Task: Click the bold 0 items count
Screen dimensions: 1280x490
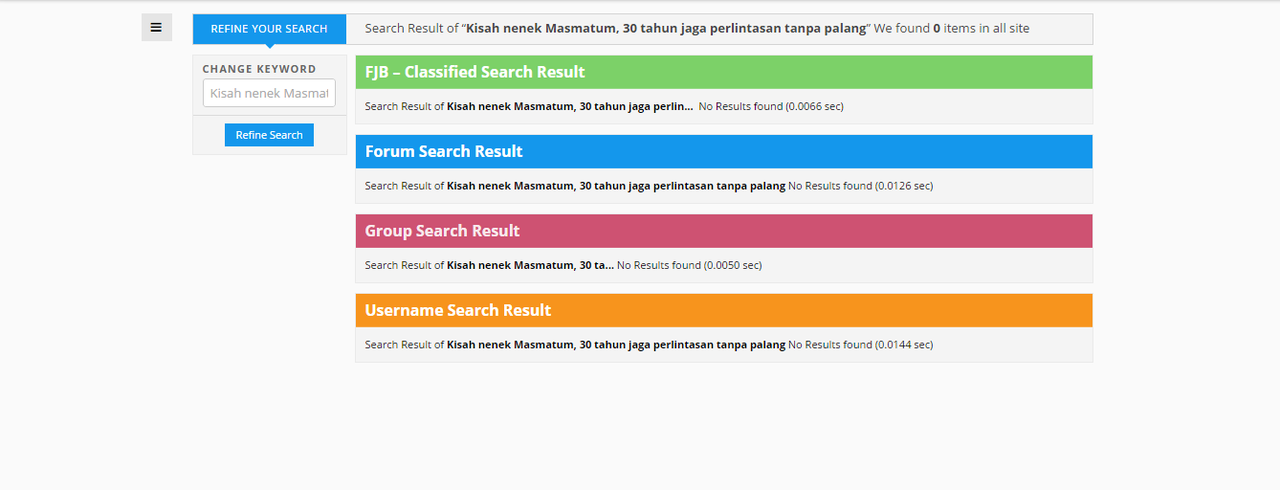Action: (x=936, y=29)
